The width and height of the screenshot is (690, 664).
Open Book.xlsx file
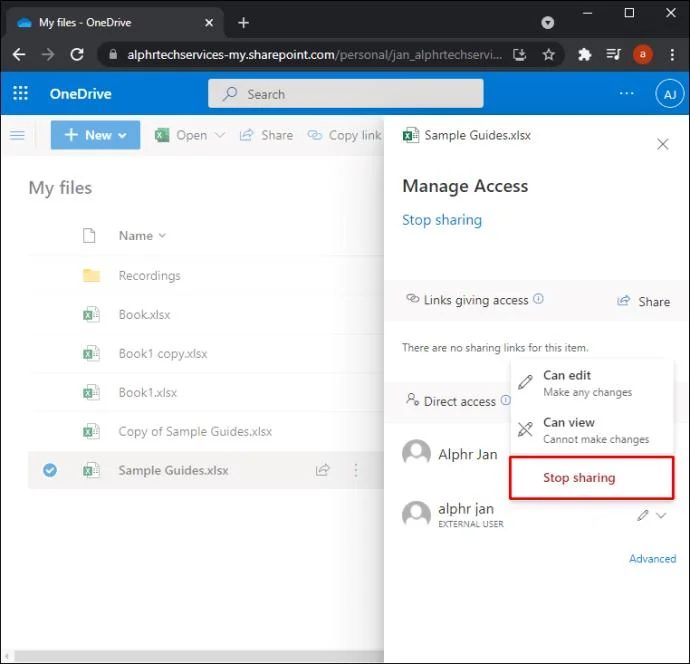click(144, 315)
